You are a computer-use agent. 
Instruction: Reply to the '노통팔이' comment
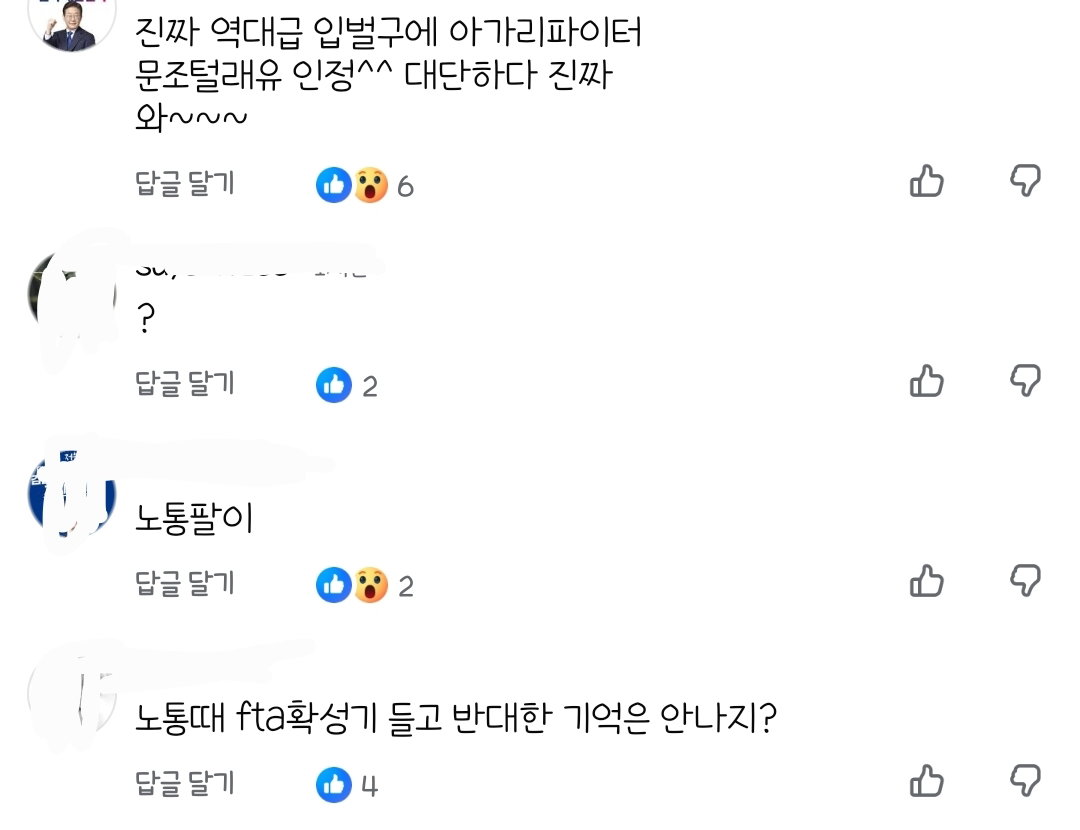pos(185,583)
